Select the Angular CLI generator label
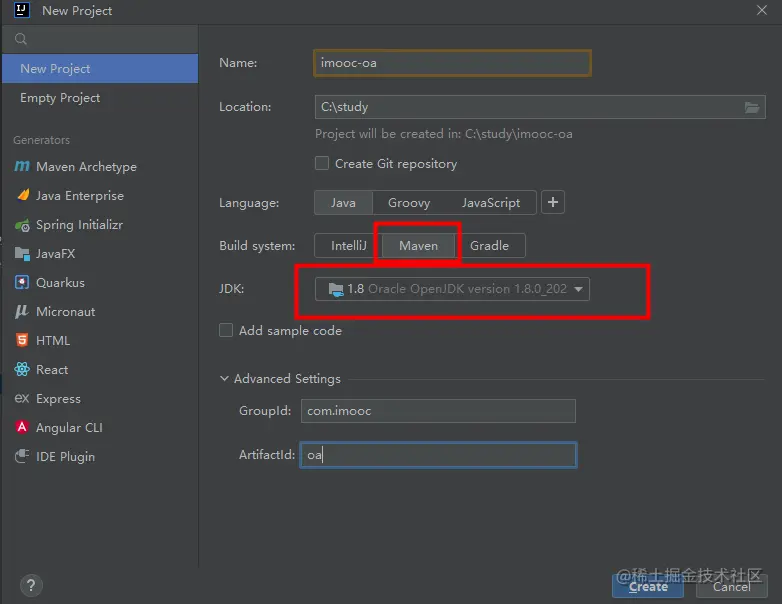Viewport: 782px width, 604px height. click(69, 427)
